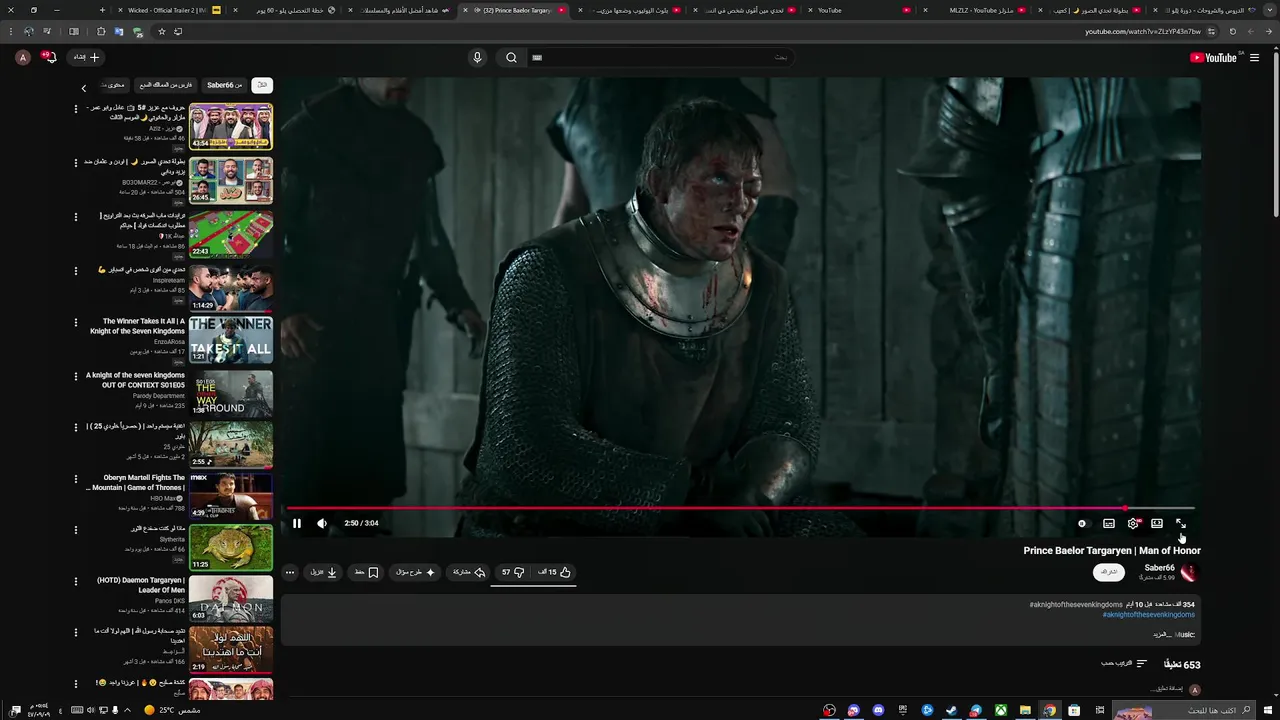Viewport: 1280px width, 720px height.
Task: Click the magnifier search button
Action: 511,58
